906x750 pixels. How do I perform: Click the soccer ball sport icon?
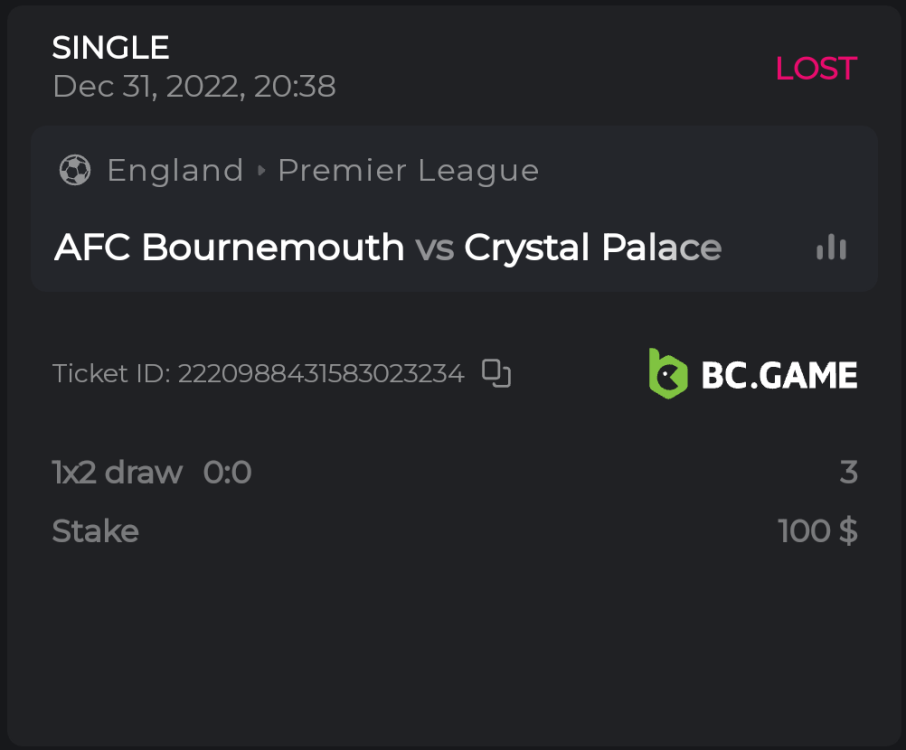pyautogui.click(x=75, y=171)
